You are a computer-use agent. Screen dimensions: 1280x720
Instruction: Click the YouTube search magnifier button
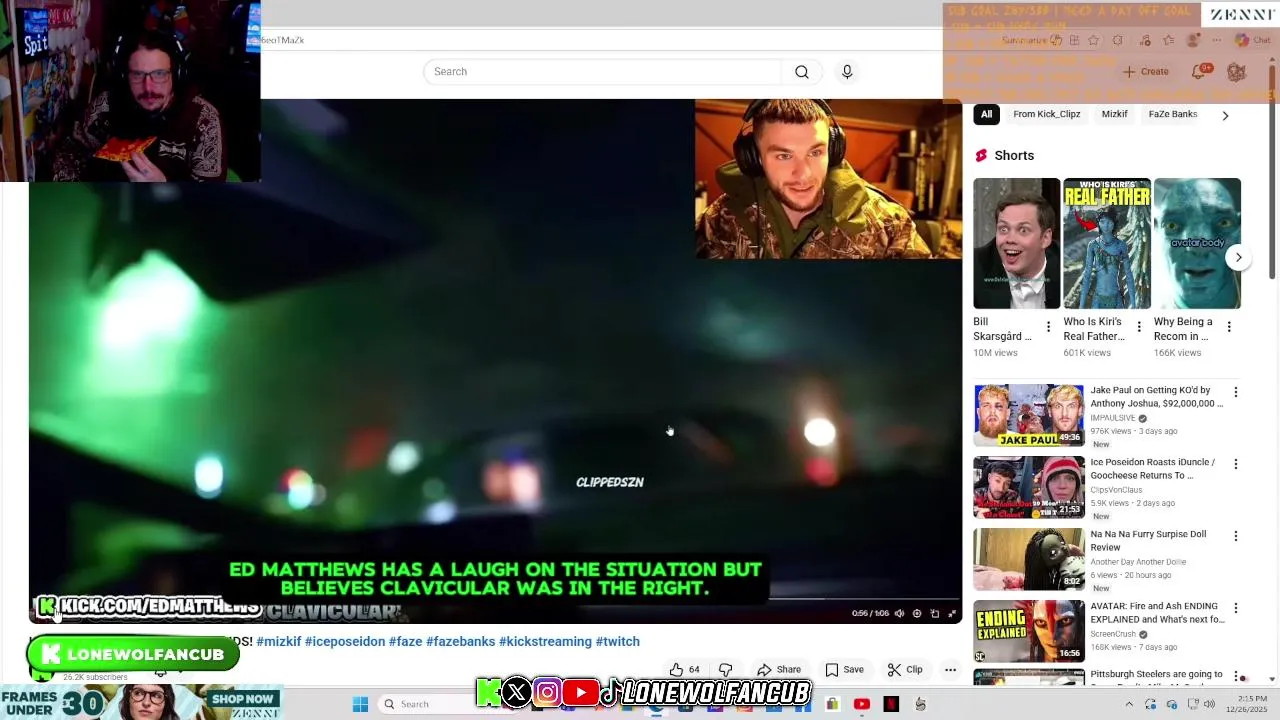[801, 72]
